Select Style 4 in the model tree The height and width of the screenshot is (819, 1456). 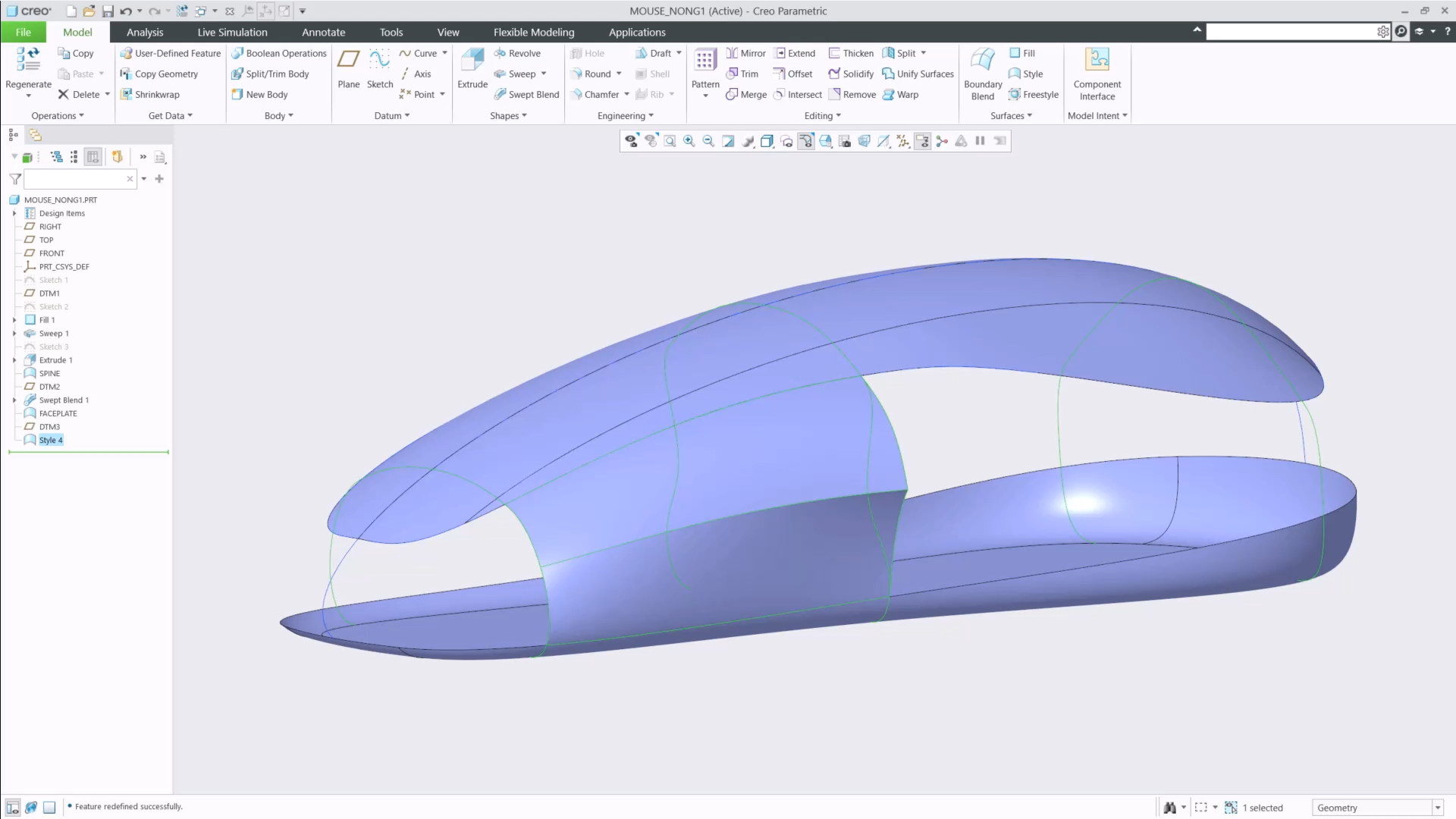(x=51, y=441)
